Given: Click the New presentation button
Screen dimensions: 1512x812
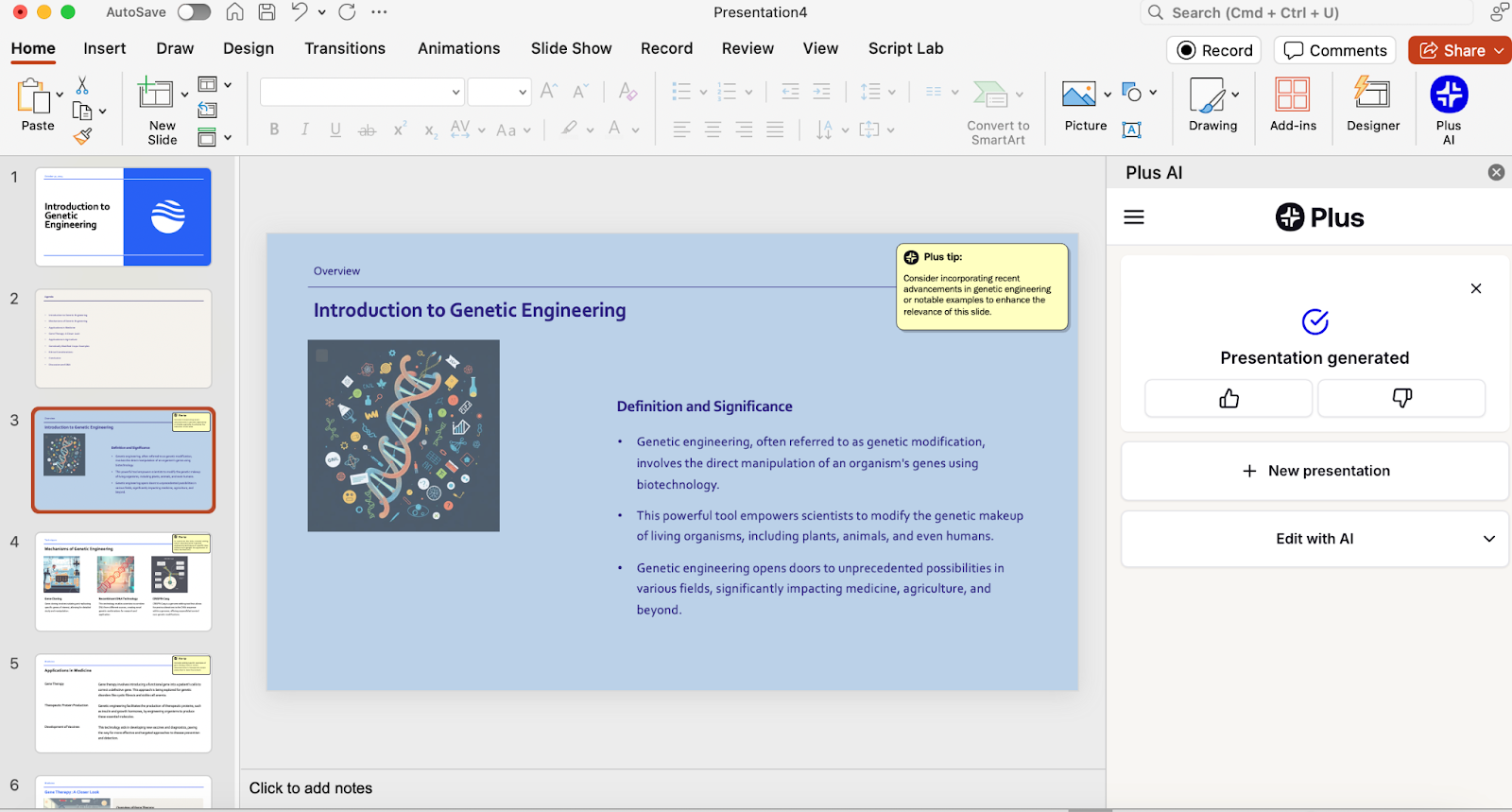Looking at the screenshot, I should click(1314, 471).
